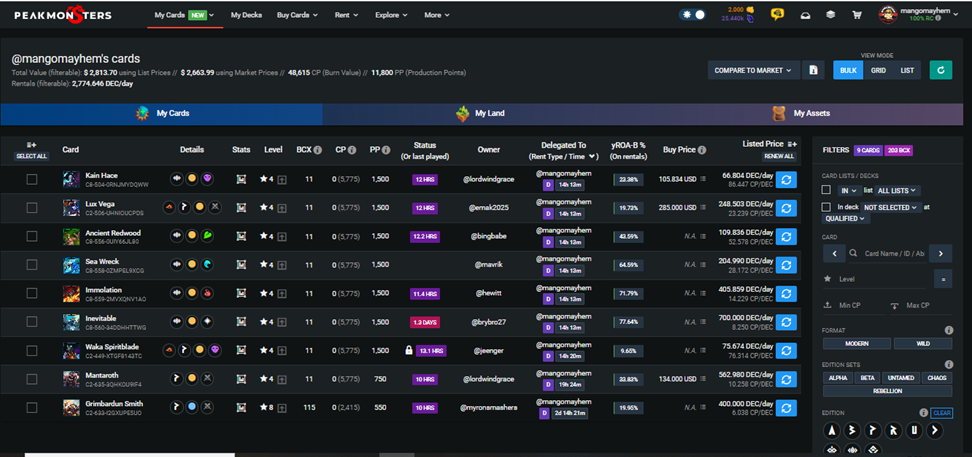Switch to the My Land tab
Viewport: 972px width, 457px height.
pyautogui.click(x=483, y=114)
